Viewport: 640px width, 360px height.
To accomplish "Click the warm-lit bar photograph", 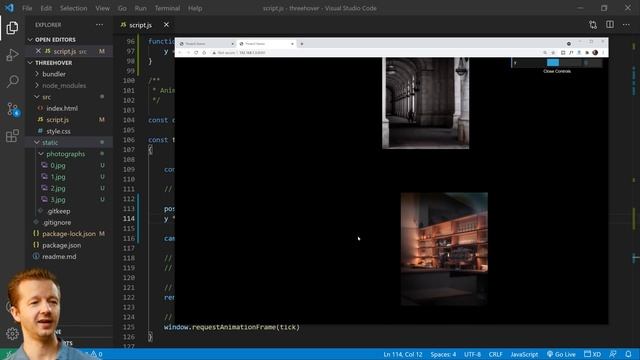I will (x=444, y=249).
